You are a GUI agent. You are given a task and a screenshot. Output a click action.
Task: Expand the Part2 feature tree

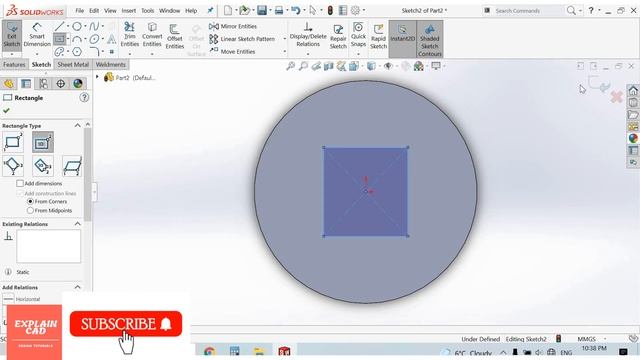coord(97,77)
